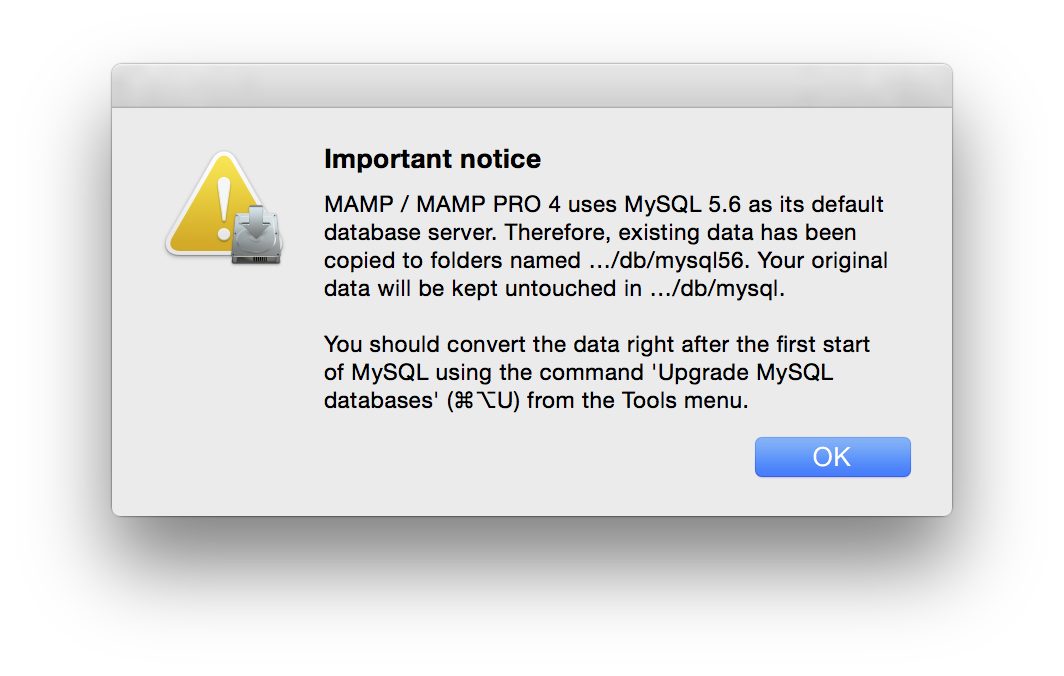
Task: Click the …/db/mysql56 folder path text
Action: (x=667, y=261)
